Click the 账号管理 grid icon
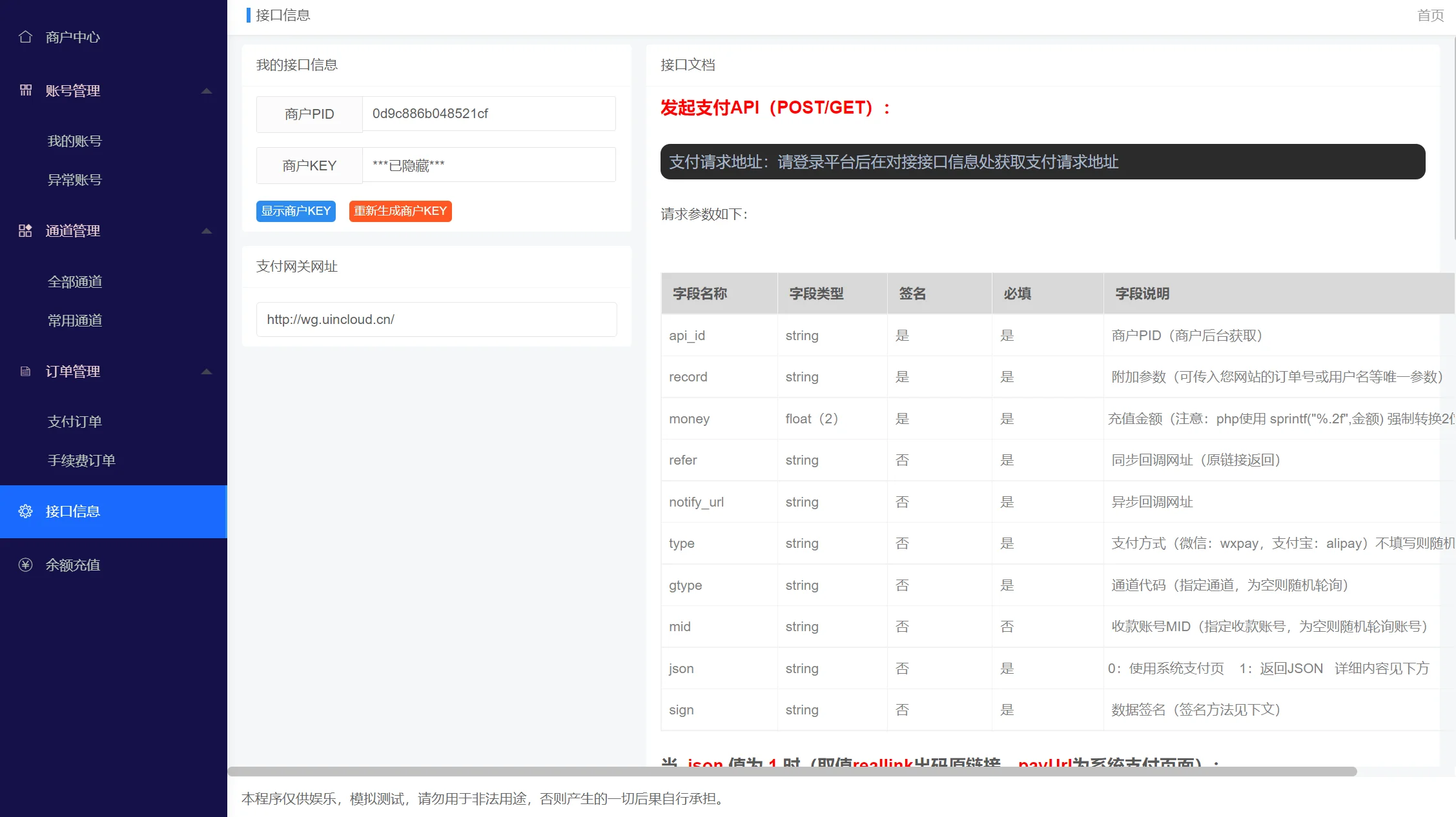 25,90
